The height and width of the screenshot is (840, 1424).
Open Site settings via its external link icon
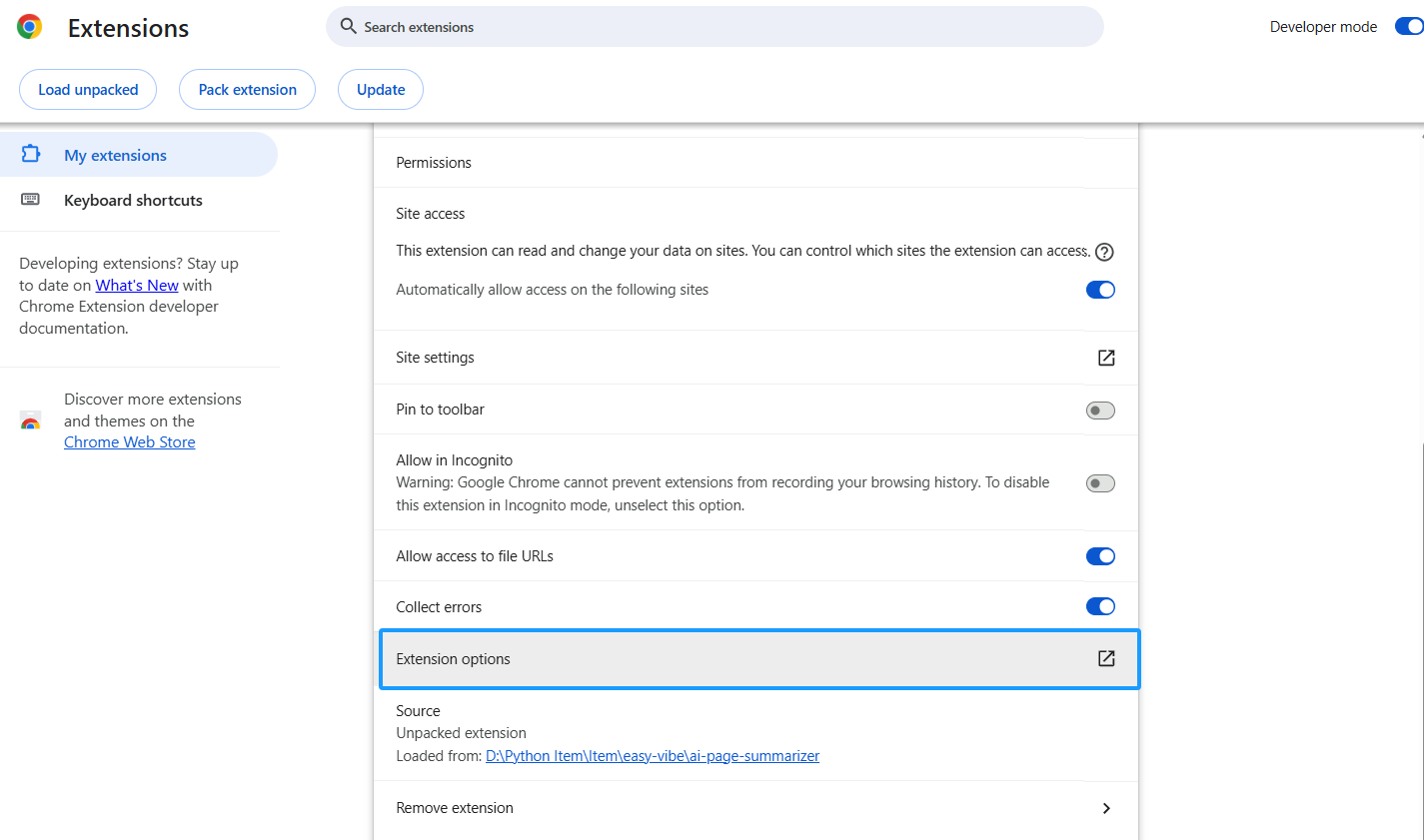[x=1105, y=357]
